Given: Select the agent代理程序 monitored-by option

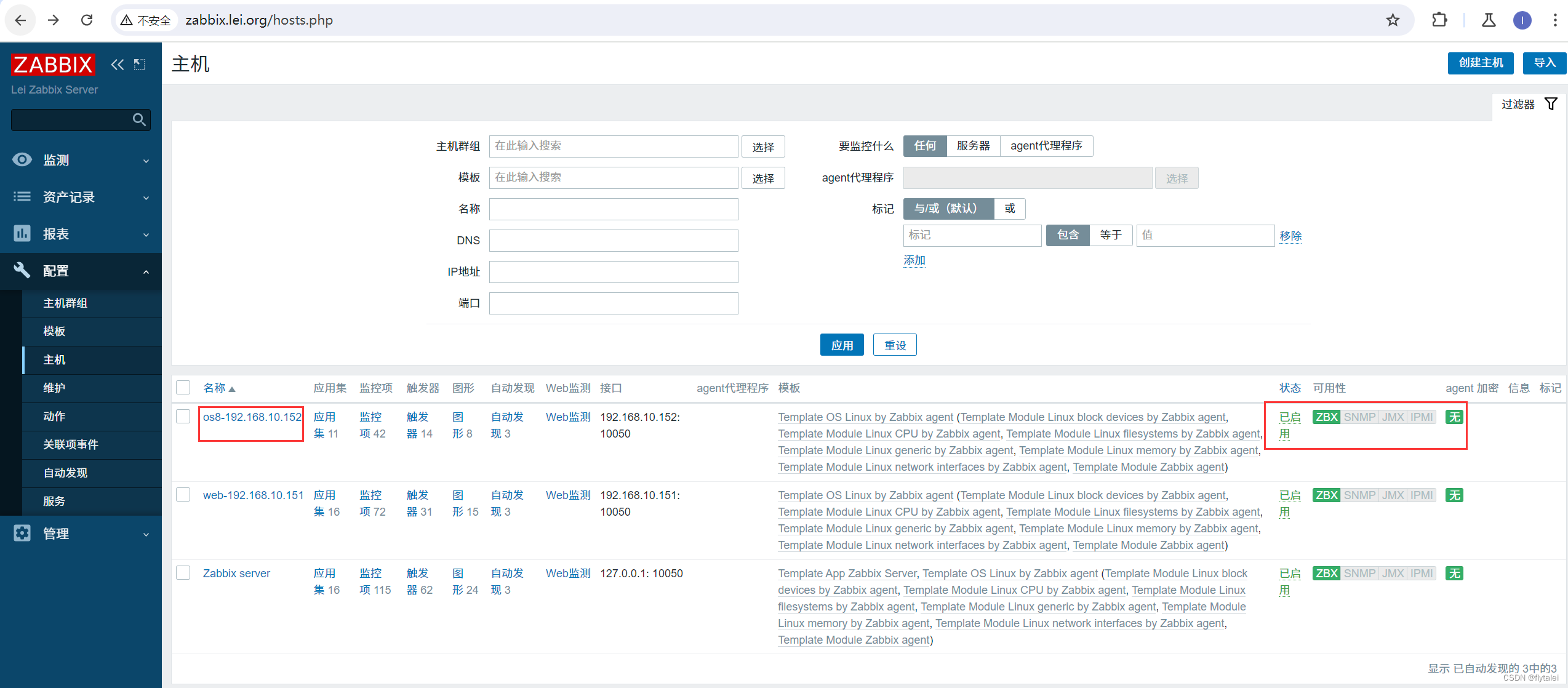Looking at the screenshot, I should 1046,146.
